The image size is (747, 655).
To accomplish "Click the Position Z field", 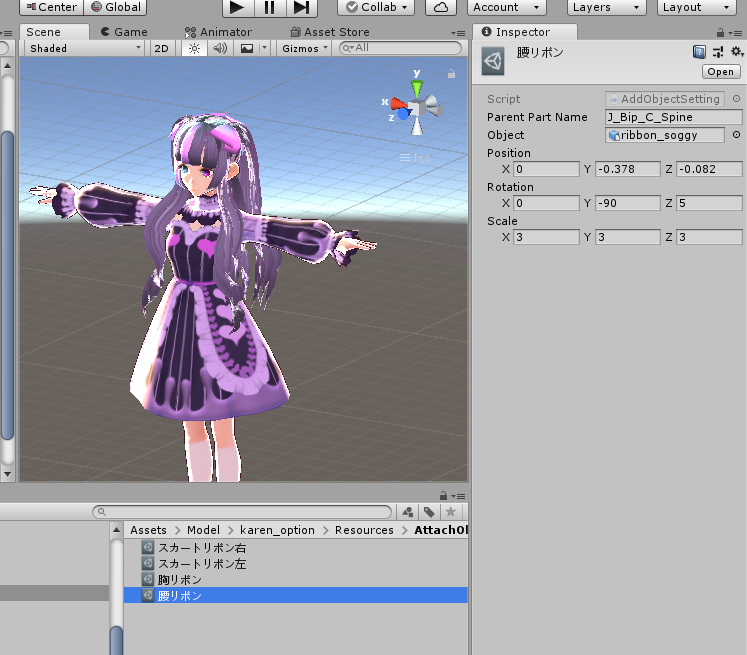I will coord(709,169).
